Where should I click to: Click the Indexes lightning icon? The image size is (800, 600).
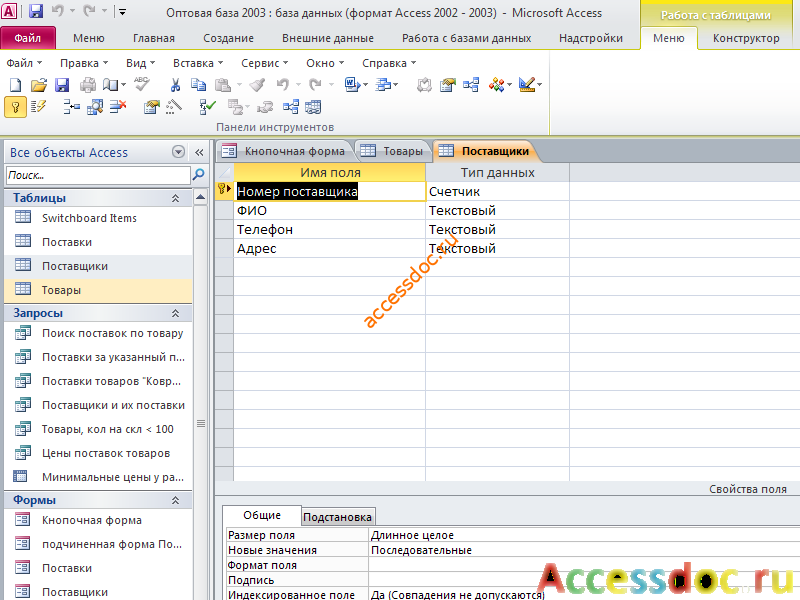[38, 107]
